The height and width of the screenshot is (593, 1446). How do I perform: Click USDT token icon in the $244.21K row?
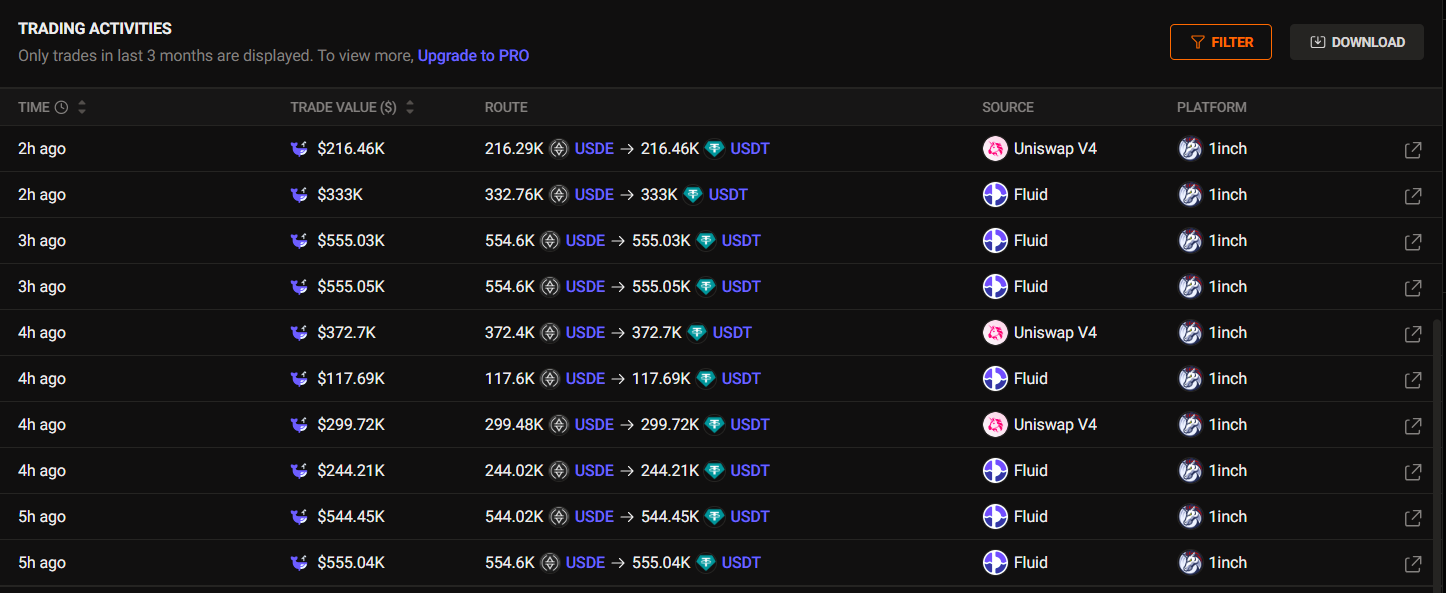[x=714, y=471]
